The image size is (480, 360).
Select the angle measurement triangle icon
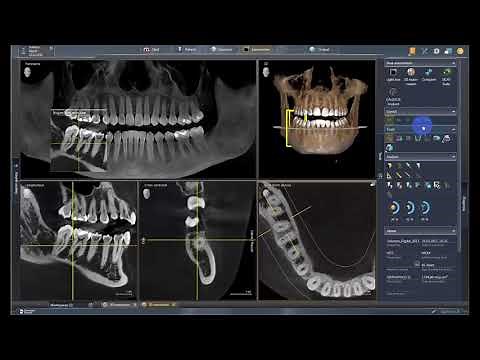[x=389, y=175]
